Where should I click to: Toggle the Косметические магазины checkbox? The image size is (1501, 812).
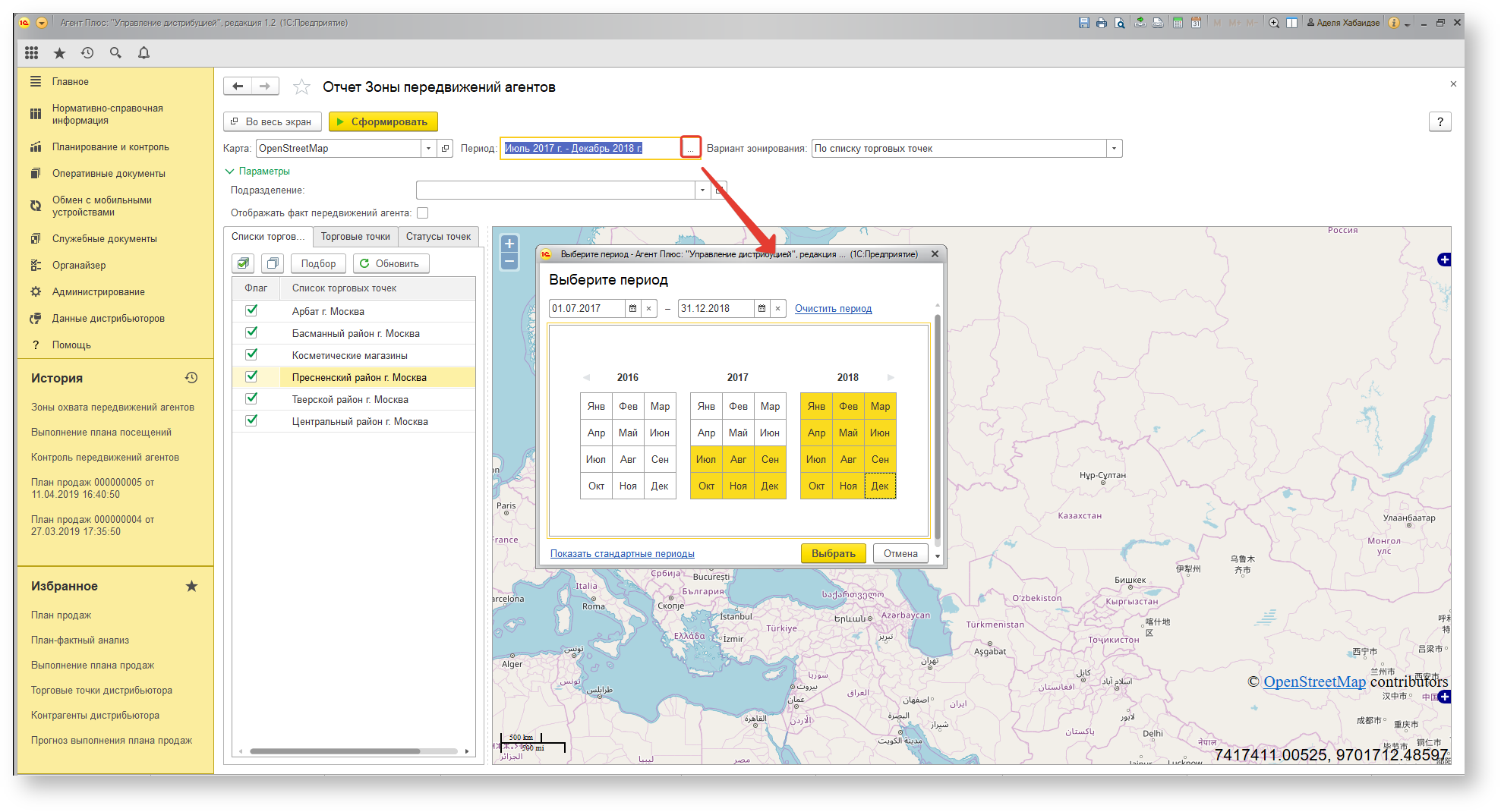[x=251, y=354]
